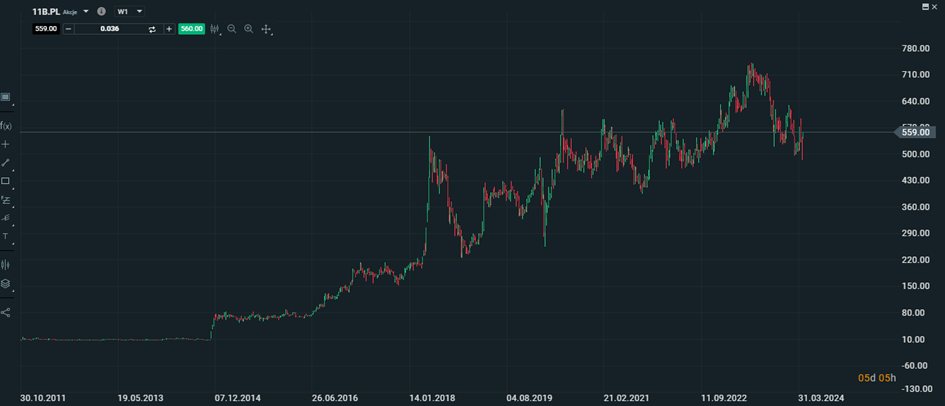Click the green 560.00 buy price button

click(x=191, y=29)
